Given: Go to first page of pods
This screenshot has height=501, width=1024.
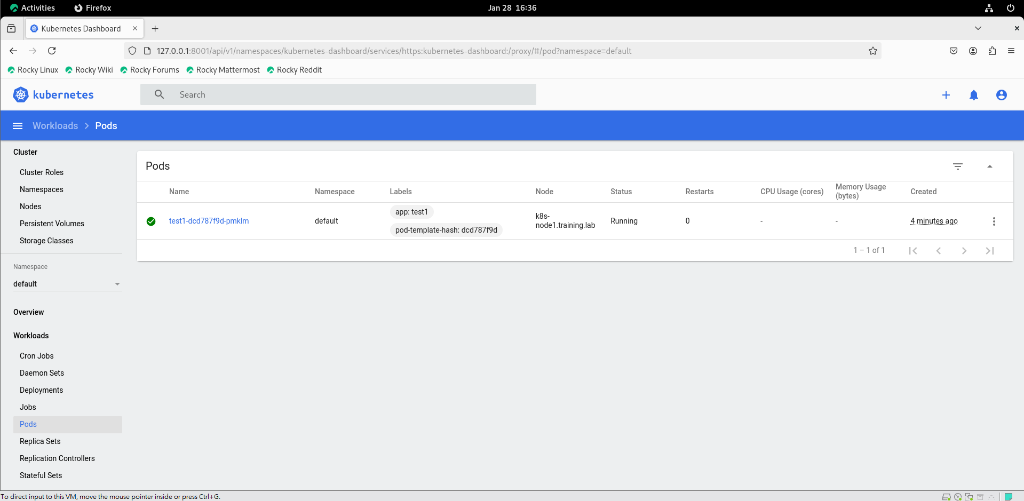Looking at the screenshot, I should click(x=913, y=251).
